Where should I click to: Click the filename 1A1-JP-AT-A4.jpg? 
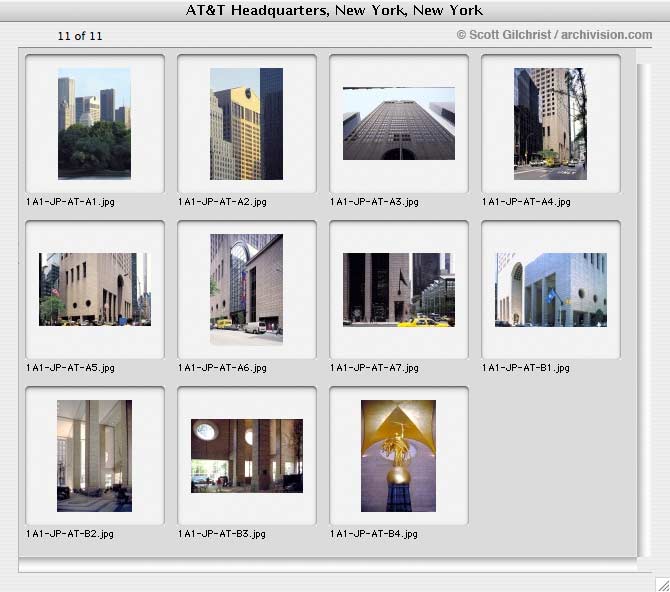(x=526, y=202)
